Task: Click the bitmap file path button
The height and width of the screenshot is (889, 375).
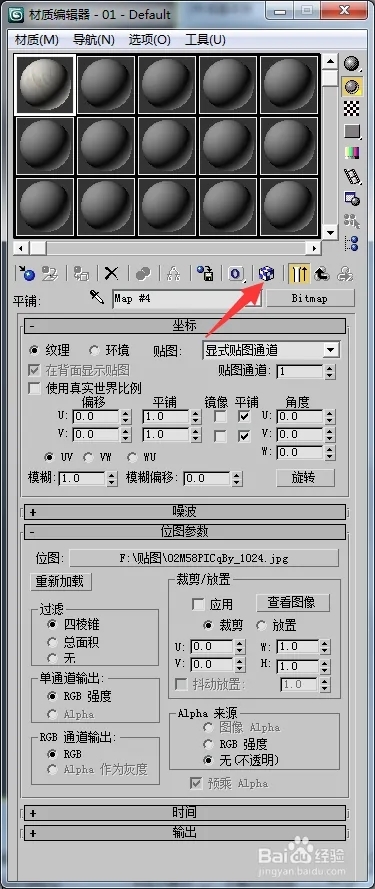Action: pyautogui.click(x=204, y=558)
